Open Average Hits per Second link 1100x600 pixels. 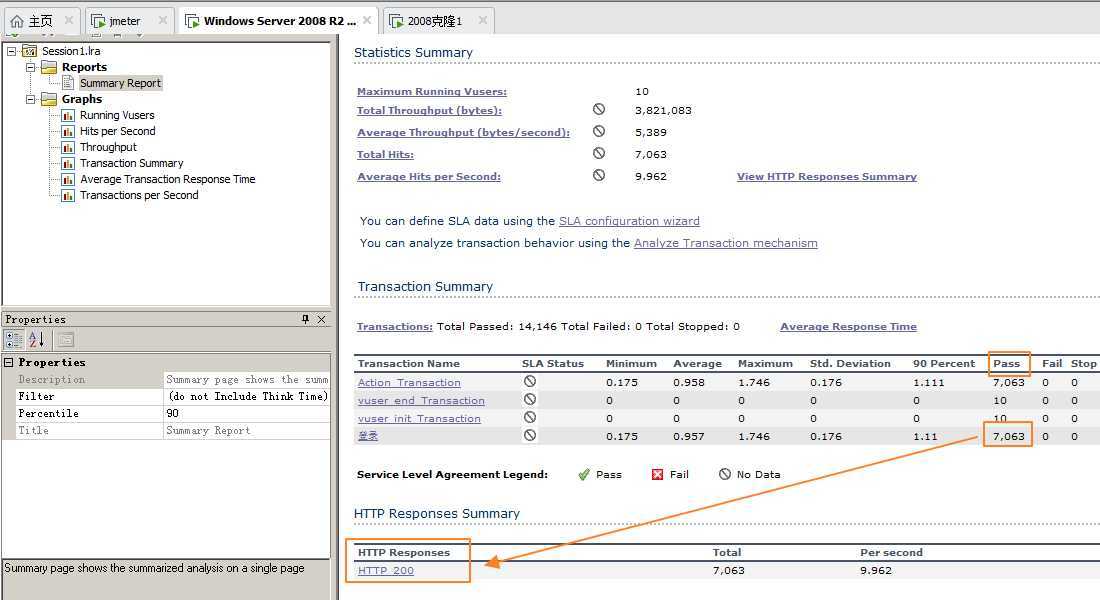429,177
